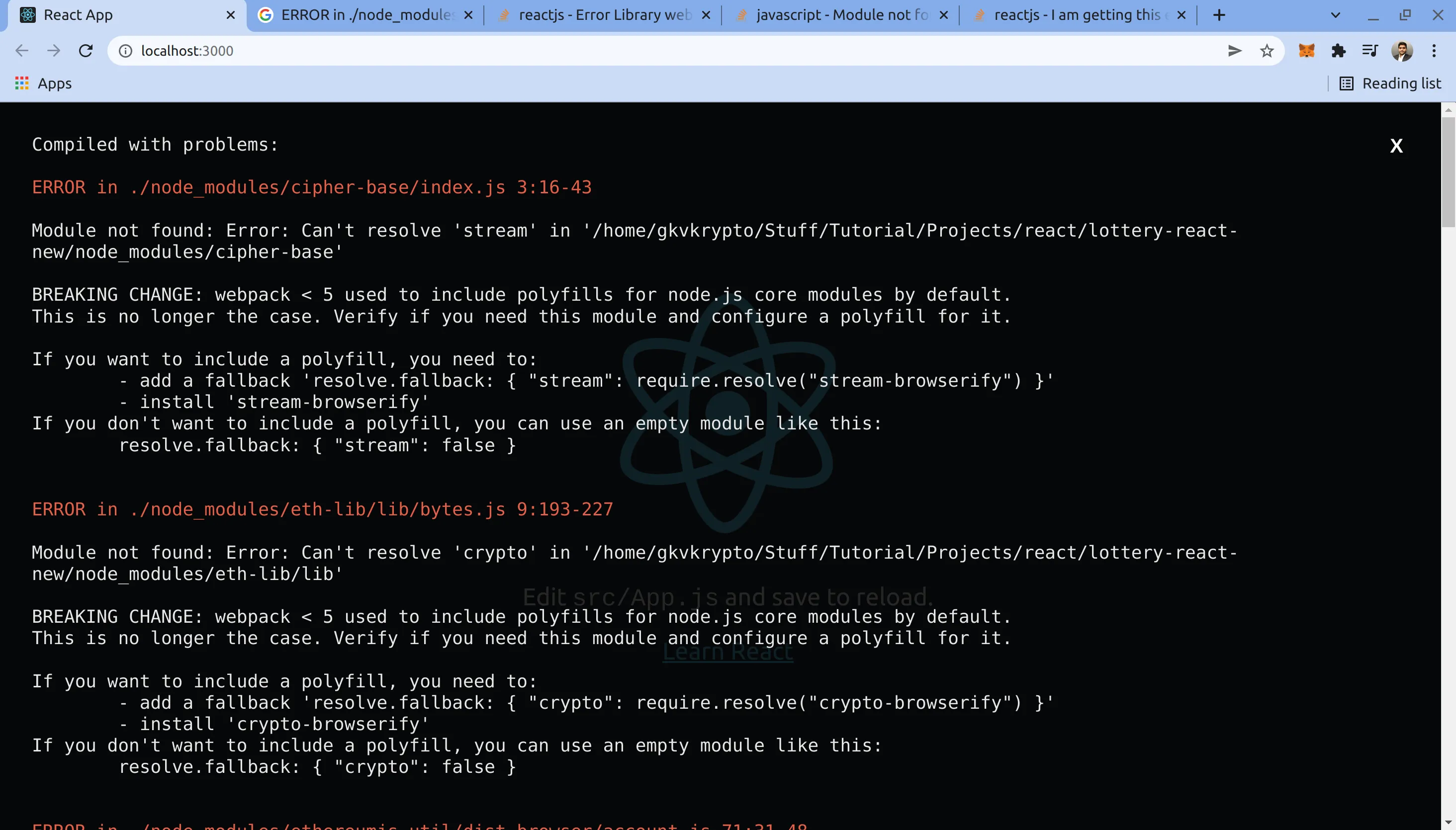Image resolution: width=1456 pixels, height=830 pixels.
Task: Open the Chrome three-dot menu
Action: (x=1434, y=51)
